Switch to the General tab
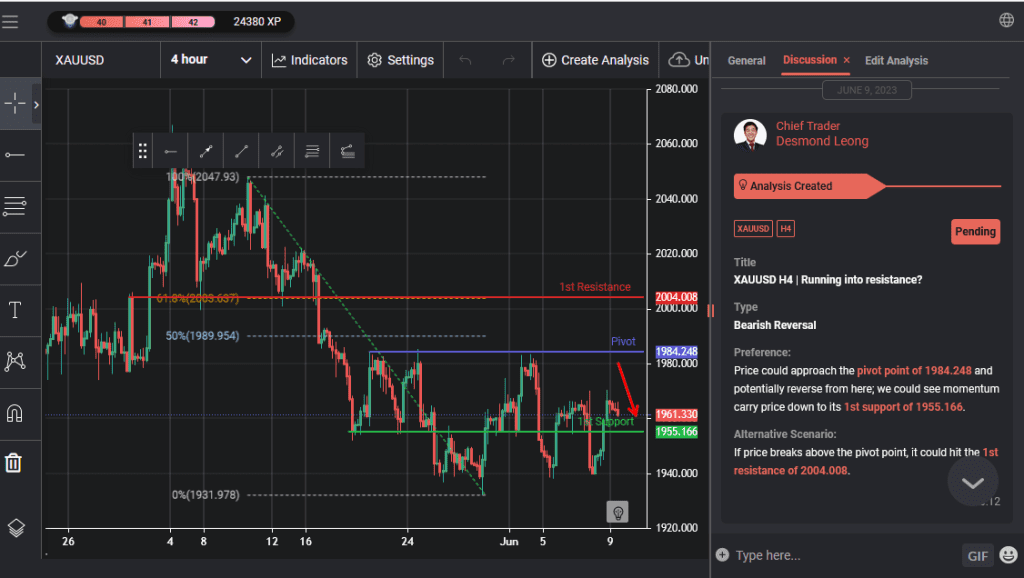The width and height of the screenshot is (1024, 578). (x=746, y=61)
